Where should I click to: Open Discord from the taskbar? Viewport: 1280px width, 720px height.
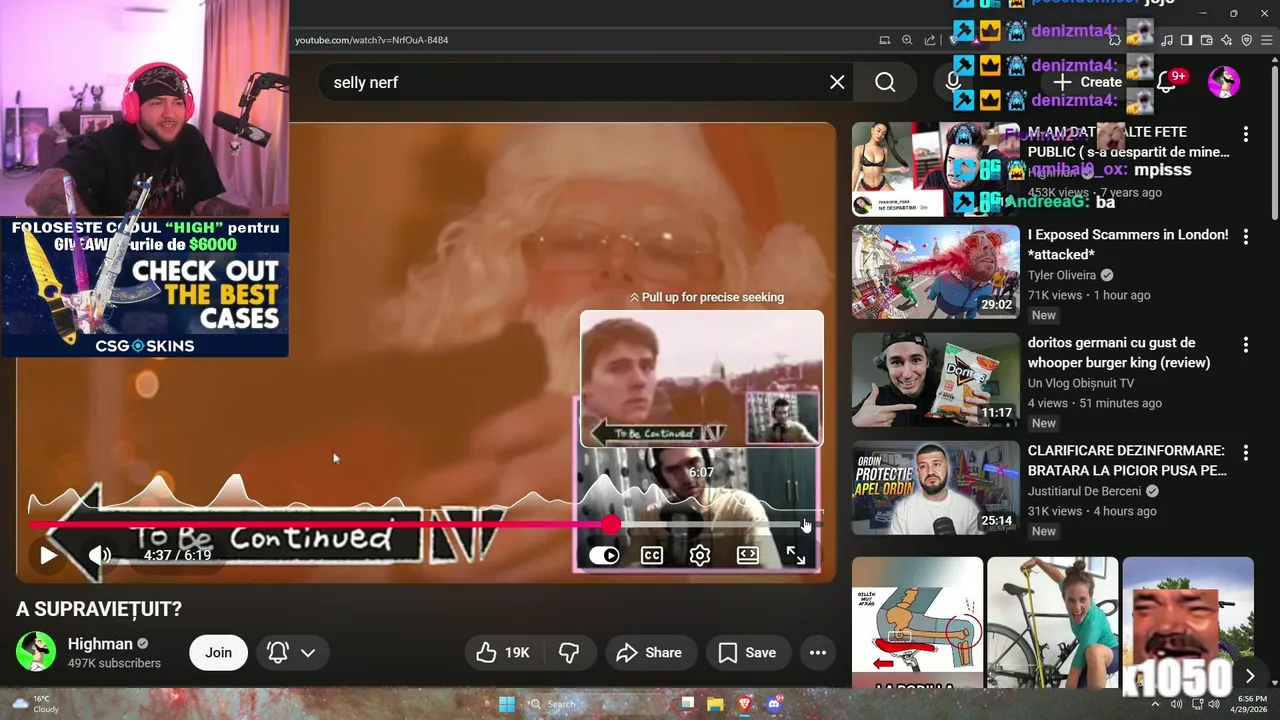773,704
